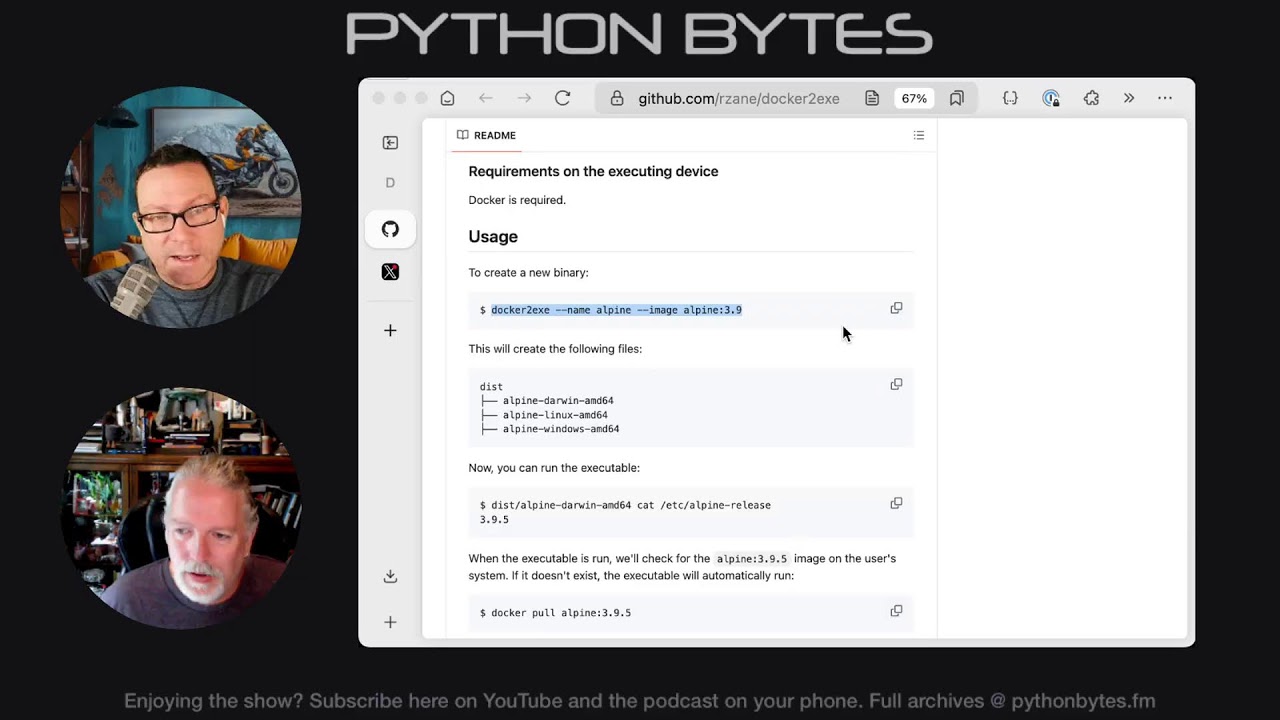
Task: Click the Usage heading
Action: (x=493, y=237)
